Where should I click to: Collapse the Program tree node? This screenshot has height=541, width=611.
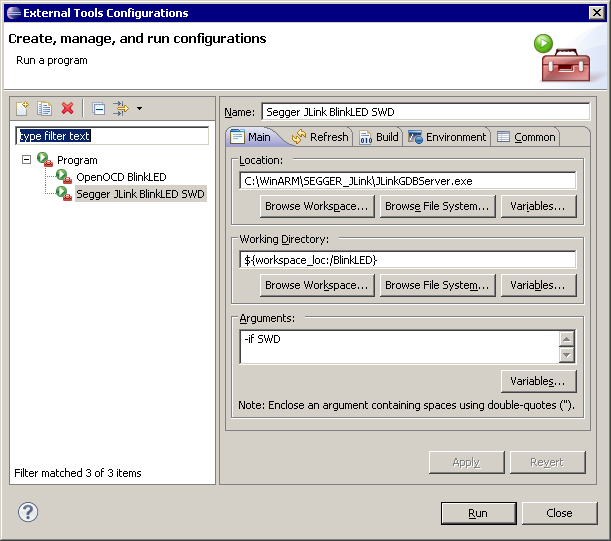click(26, 159)
